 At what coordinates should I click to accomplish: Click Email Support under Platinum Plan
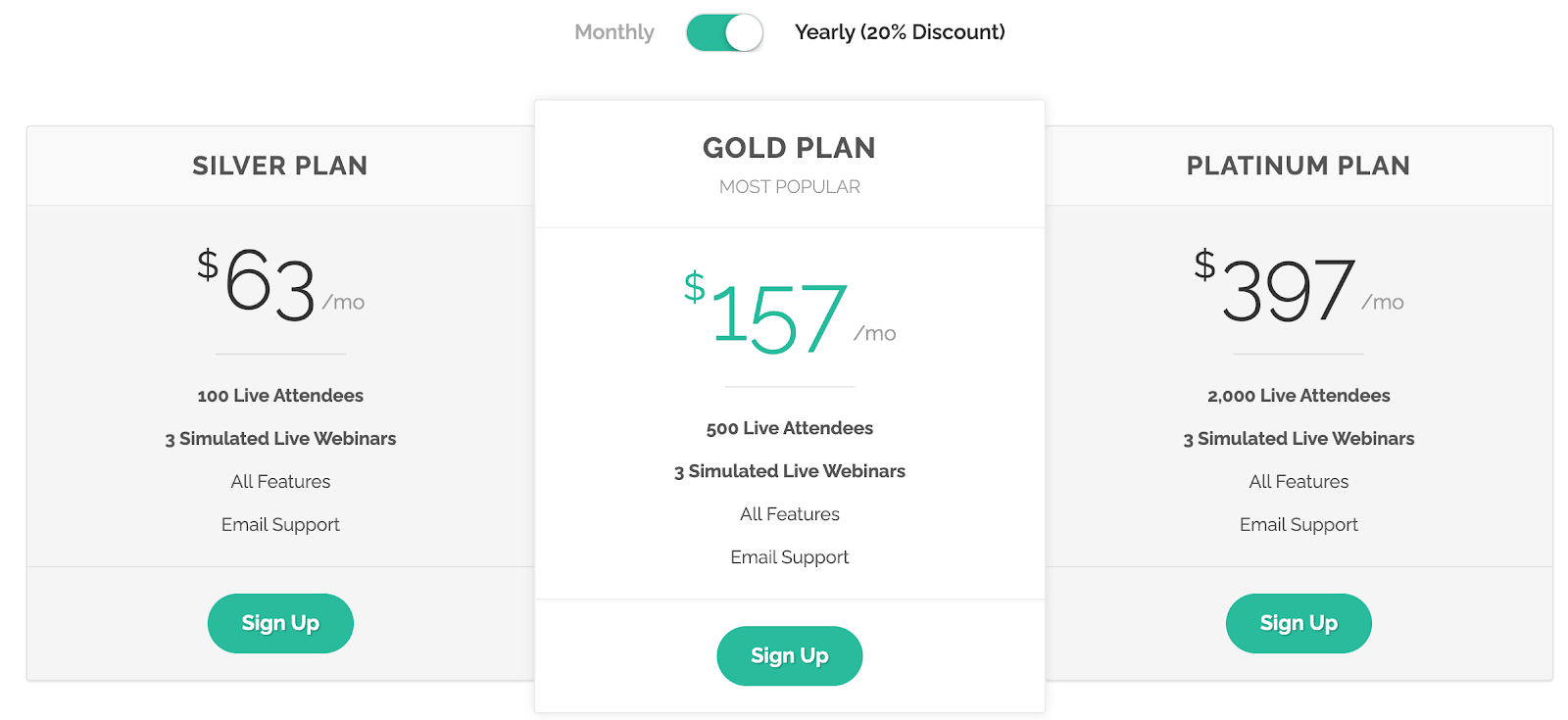click(x=1298, y=525)
